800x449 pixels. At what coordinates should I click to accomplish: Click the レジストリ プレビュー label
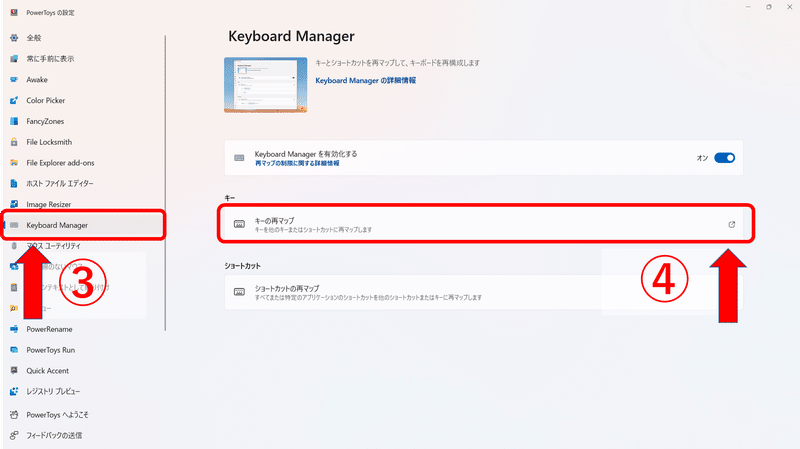tap(53, 391)
